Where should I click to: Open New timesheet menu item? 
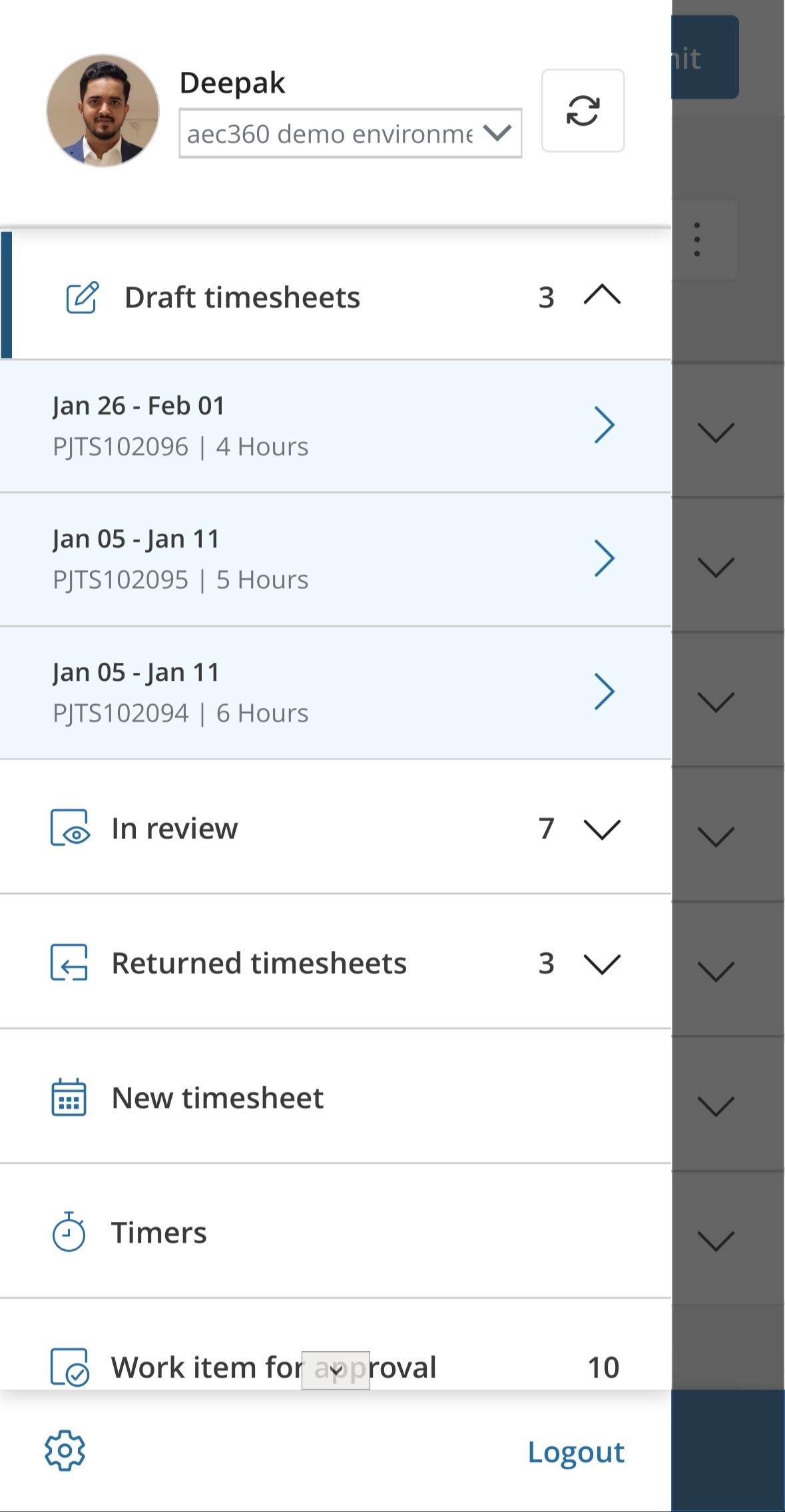point(218,1098)
